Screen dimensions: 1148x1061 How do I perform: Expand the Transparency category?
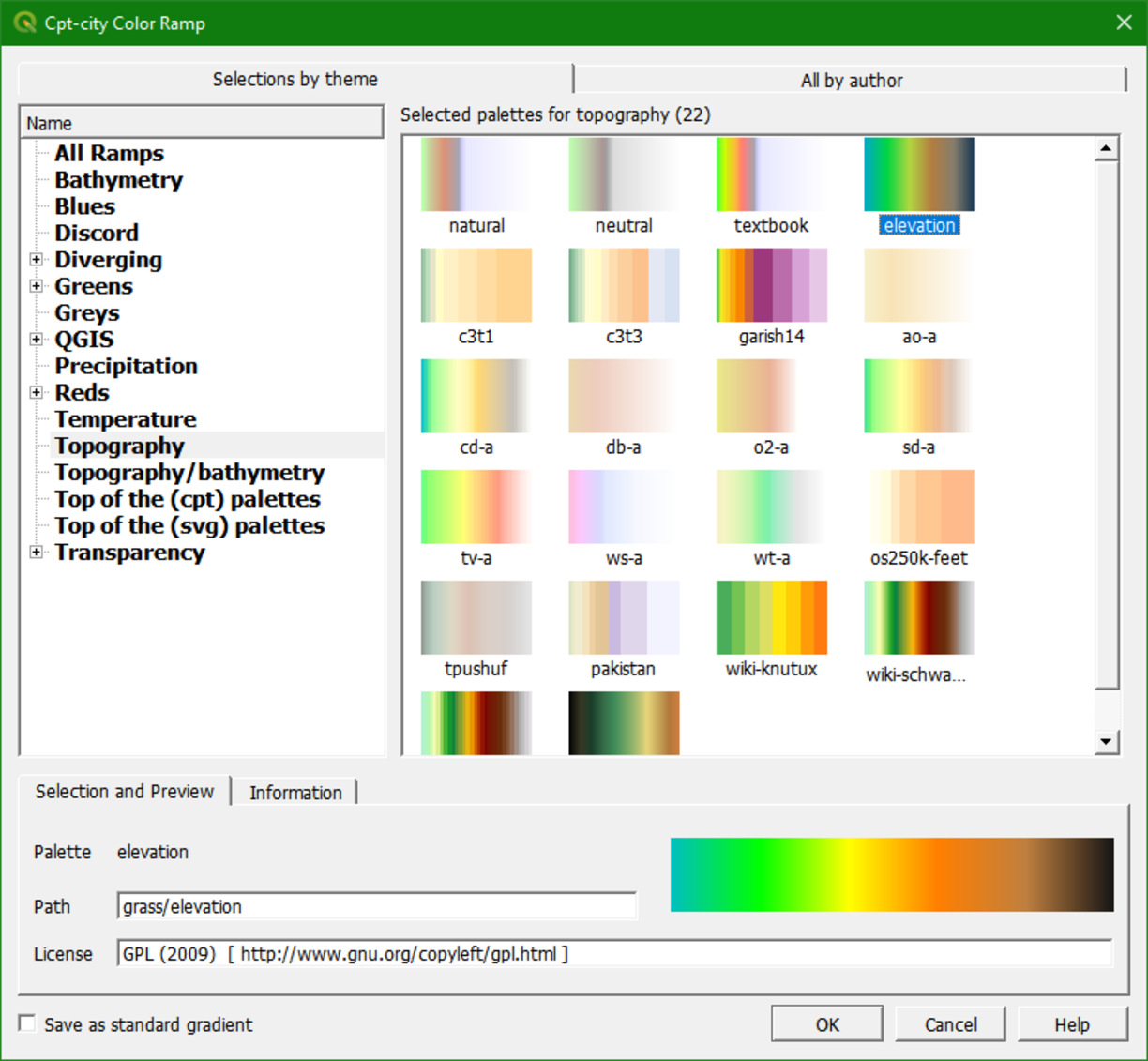(36, 553)
